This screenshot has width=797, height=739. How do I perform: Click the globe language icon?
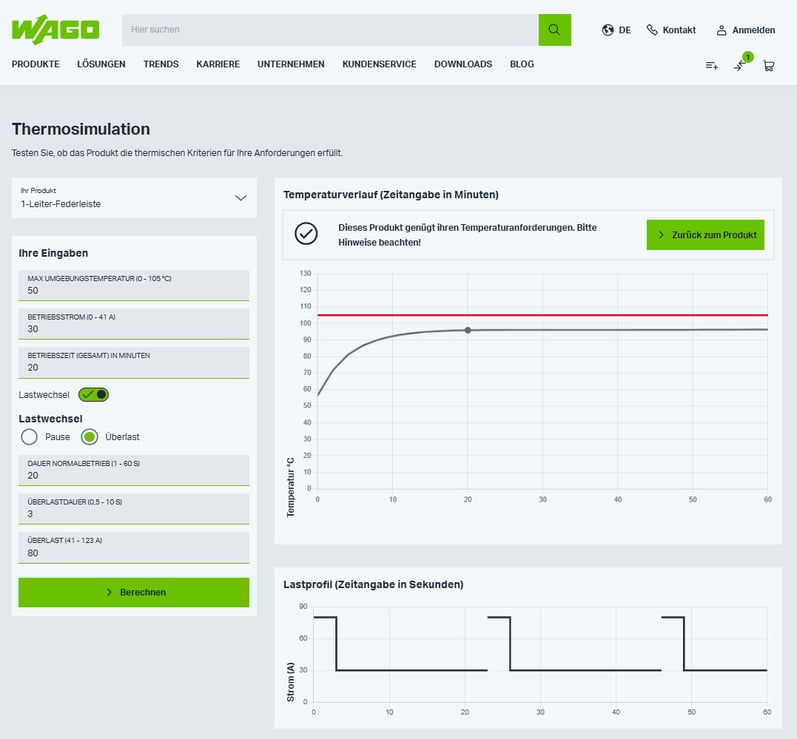(608, 30)
